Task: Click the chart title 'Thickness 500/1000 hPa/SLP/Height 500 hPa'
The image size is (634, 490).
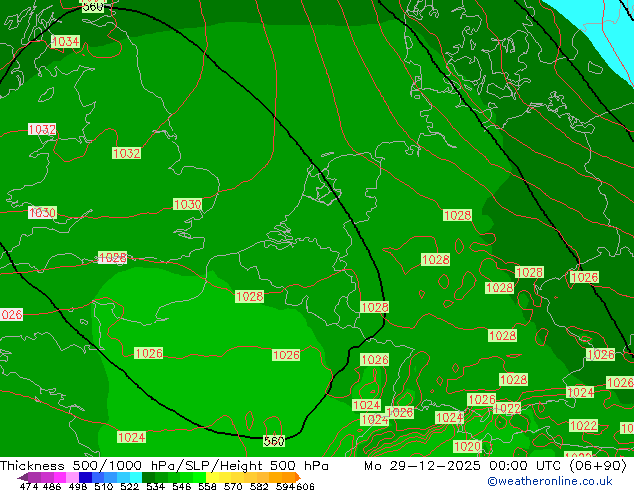Action: (164, 466)
